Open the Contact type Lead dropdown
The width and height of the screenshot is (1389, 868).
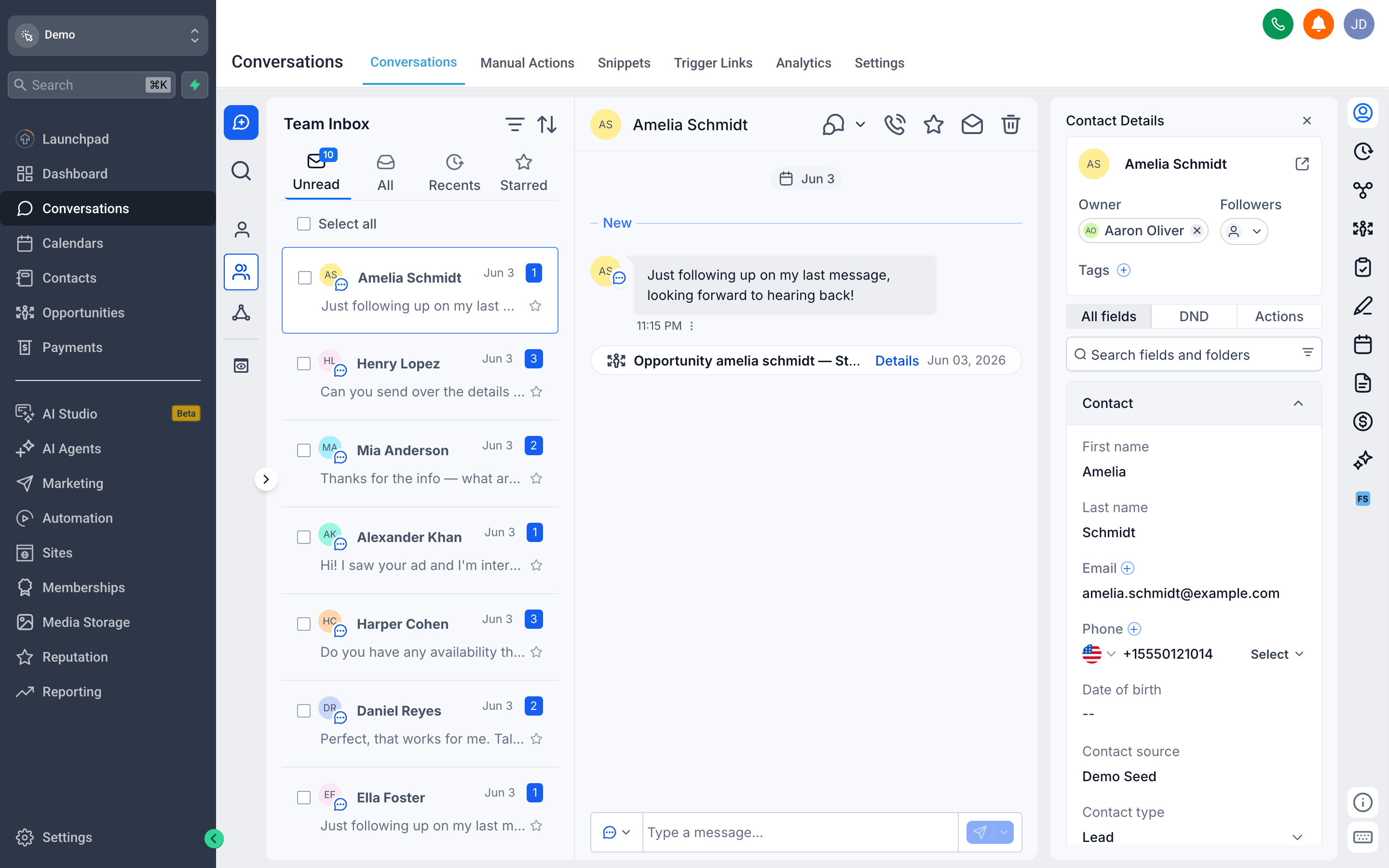click(1193, 837)
